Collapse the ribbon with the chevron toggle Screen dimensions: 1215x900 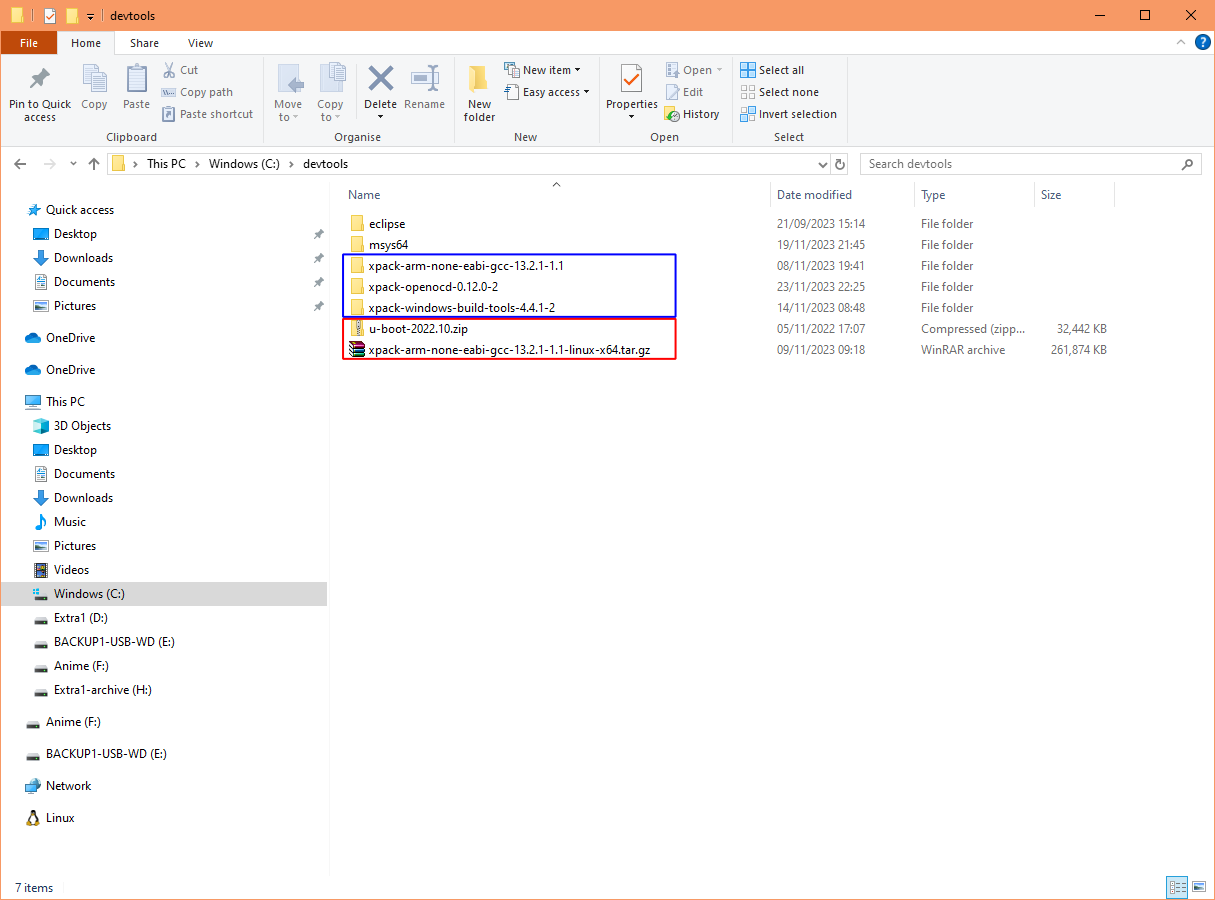pyautogui.click(x=1180, y=42)
